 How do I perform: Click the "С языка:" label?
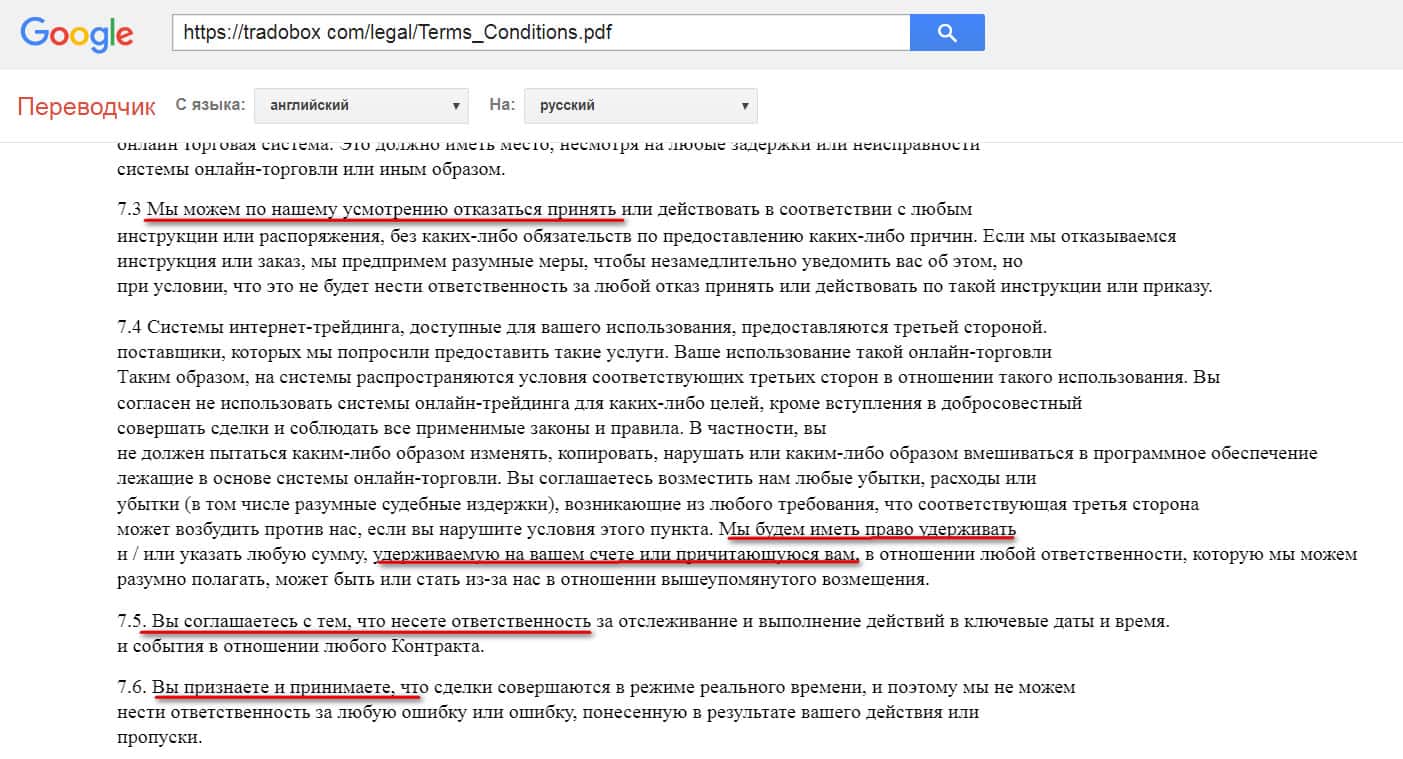click(x=210, y=104)
